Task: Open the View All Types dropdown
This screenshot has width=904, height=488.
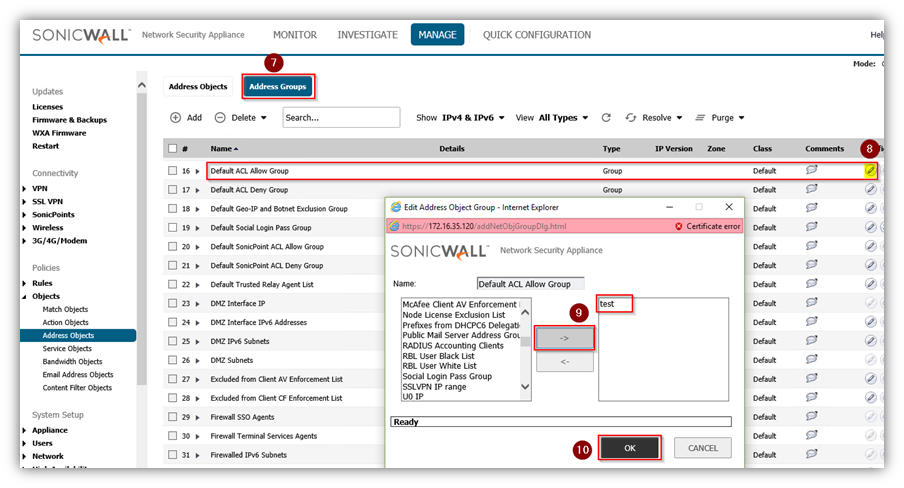Action: pos(563,118)
